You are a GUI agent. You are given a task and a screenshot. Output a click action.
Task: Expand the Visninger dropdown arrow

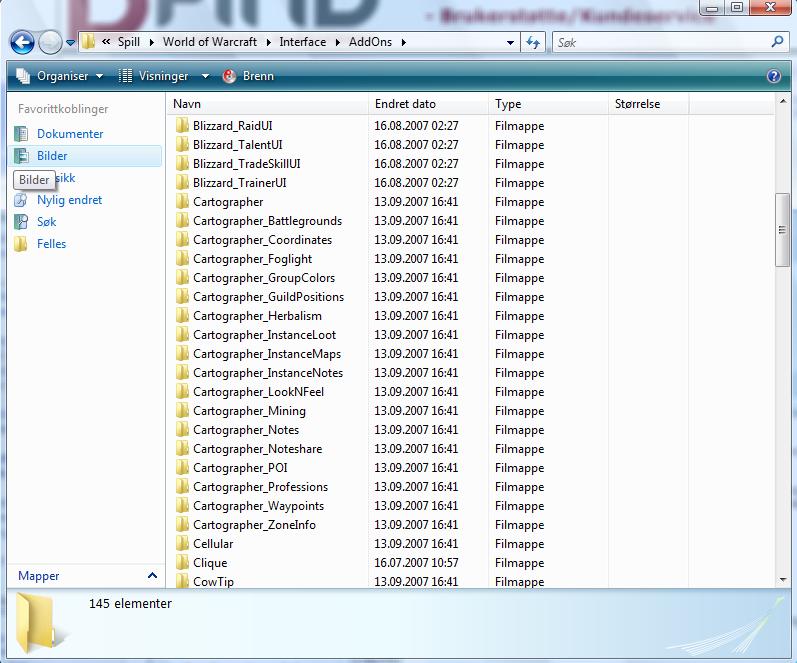(205, 76)
